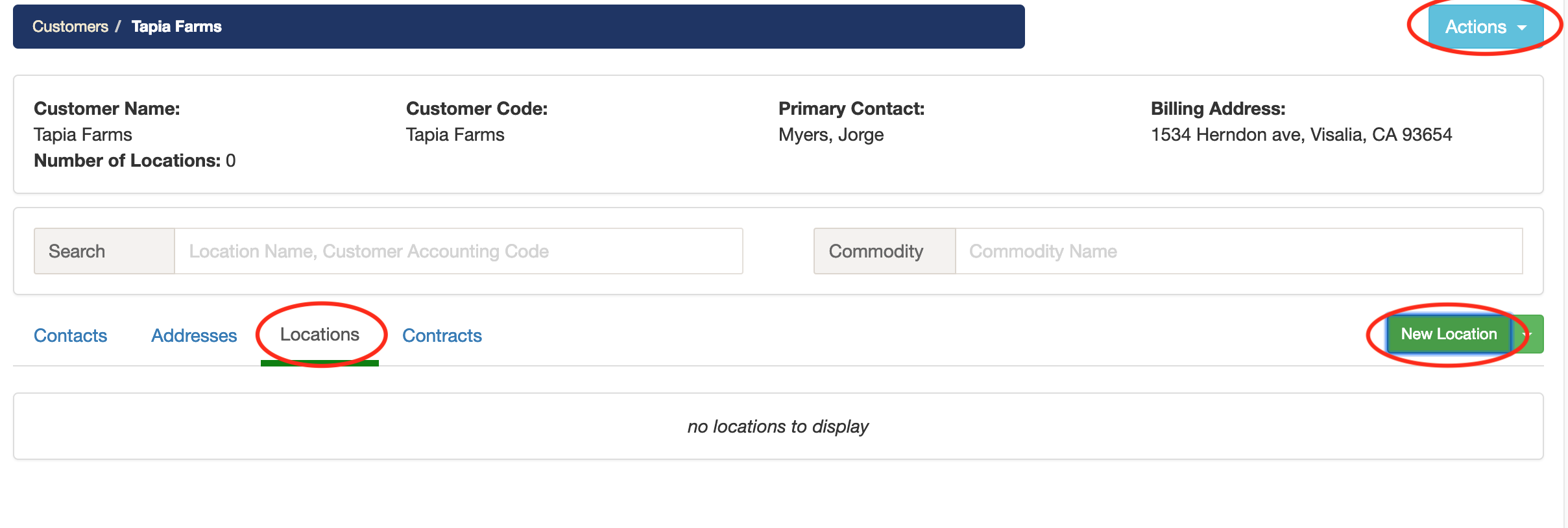This screenshot has height=528, width=1568.
Task: Open the Addresses tab
Action: pos(194,335)
